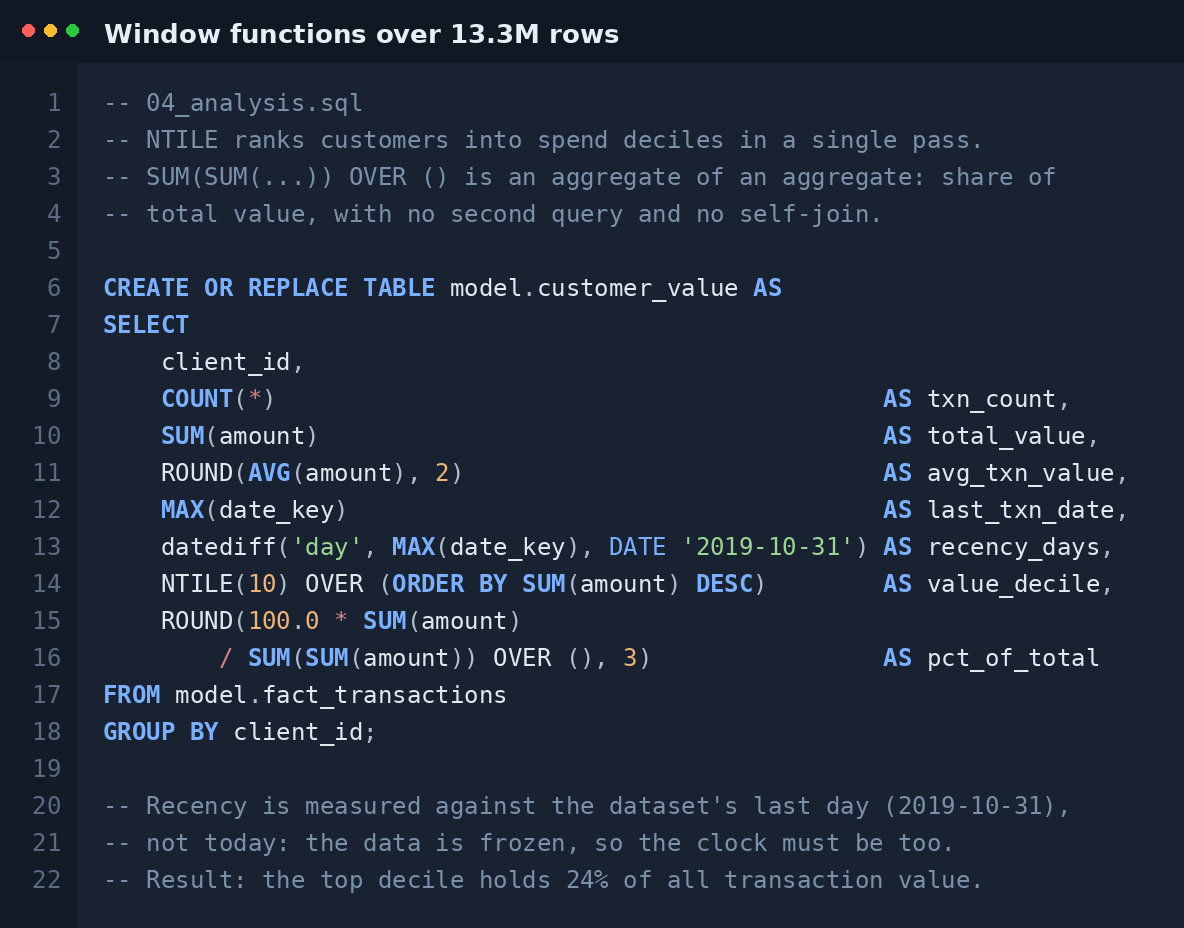Click 'self-join.' in line 4 comment
This screenshot has height=928, width=1184.
tap(810, 214)
